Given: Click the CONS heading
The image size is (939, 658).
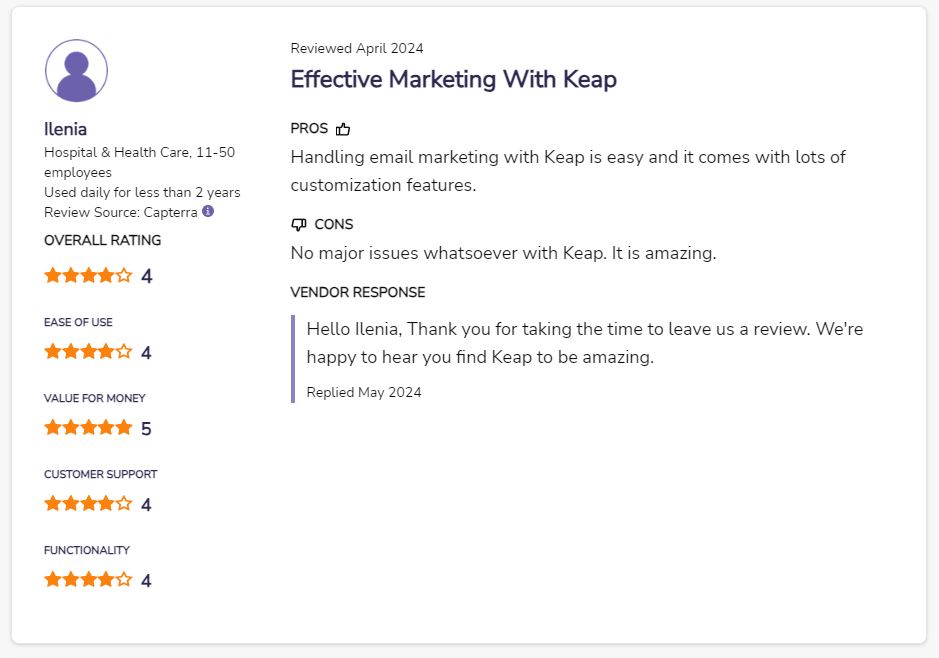Looking at the screenshot, I should pyautogui.click(x=334, y=225).
